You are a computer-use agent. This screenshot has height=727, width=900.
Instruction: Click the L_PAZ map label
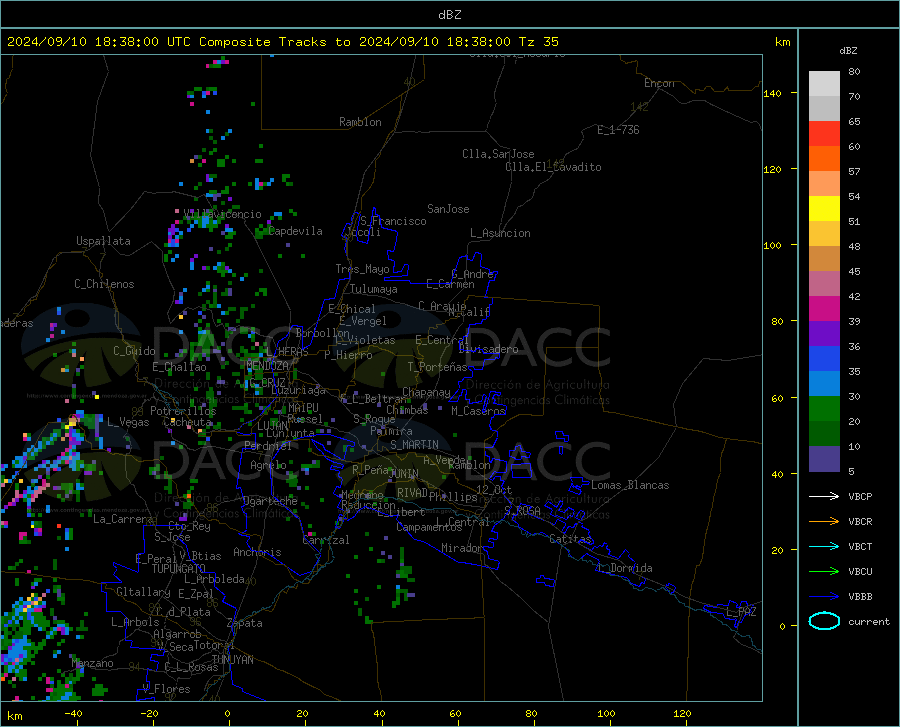tap(741, 612)
